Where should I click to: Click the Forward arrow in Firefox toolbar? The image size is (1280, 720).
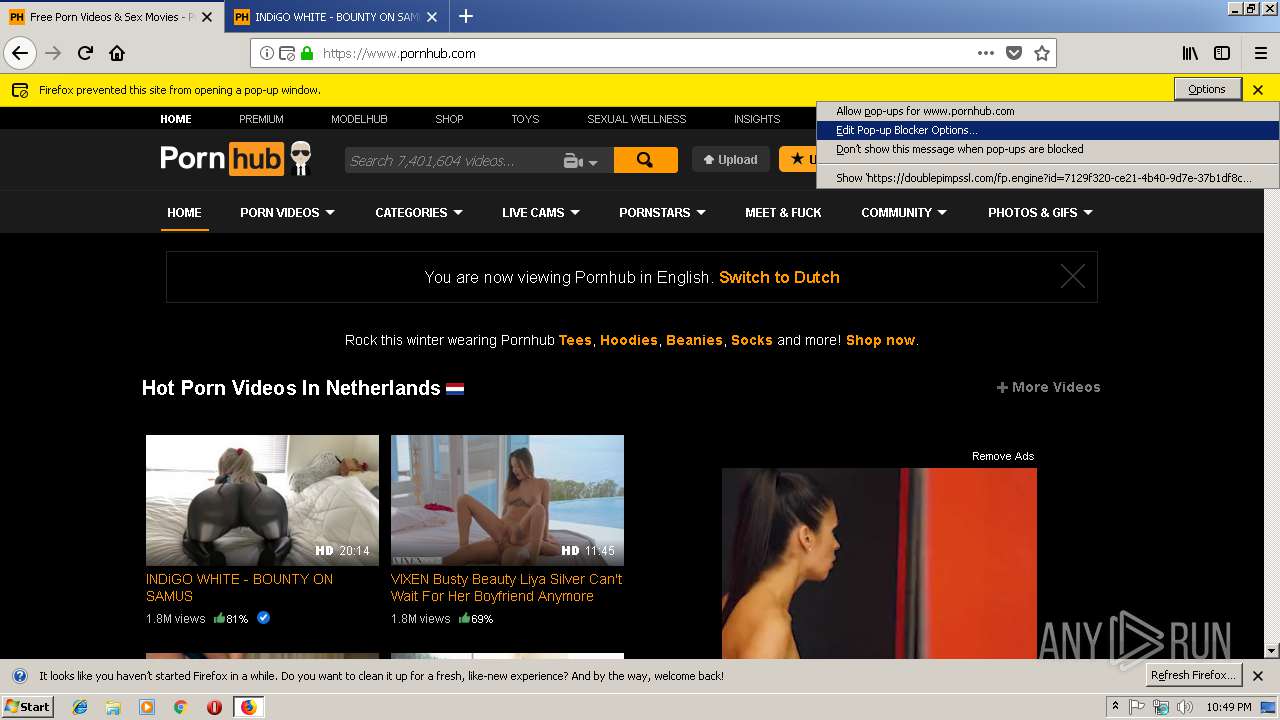(54, 53)
